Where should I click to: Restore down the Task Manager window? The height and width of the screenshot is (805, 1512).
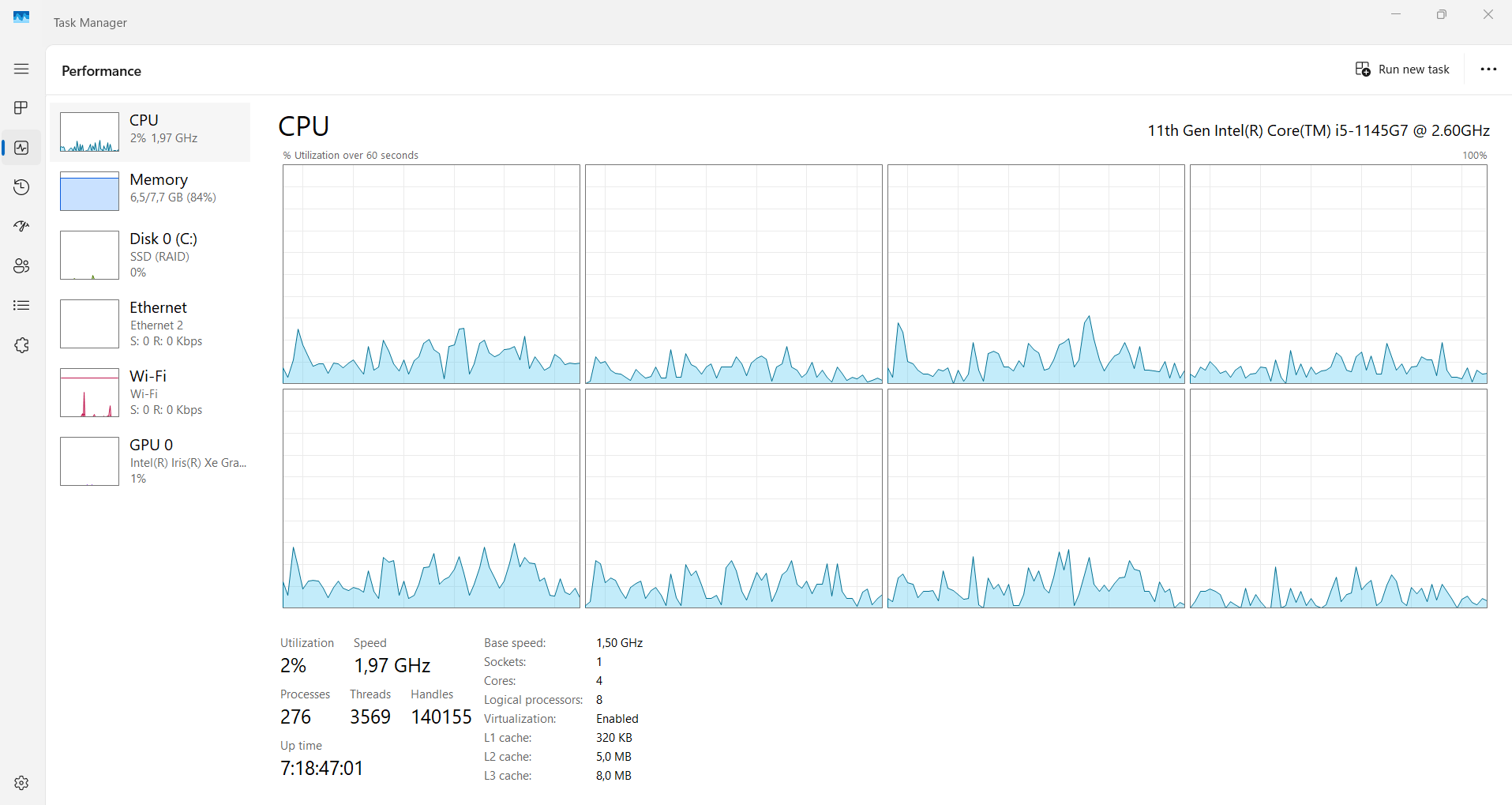click(1442, 14)
